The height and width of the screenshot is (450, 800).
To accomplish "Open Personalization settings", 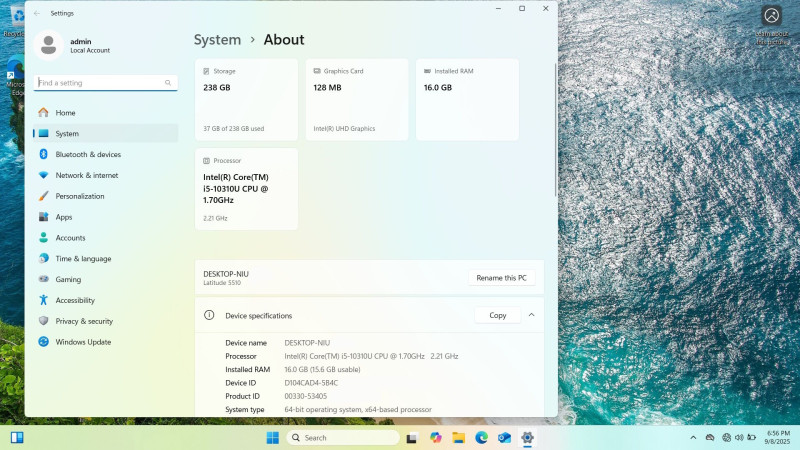I will tap(106, 196).
